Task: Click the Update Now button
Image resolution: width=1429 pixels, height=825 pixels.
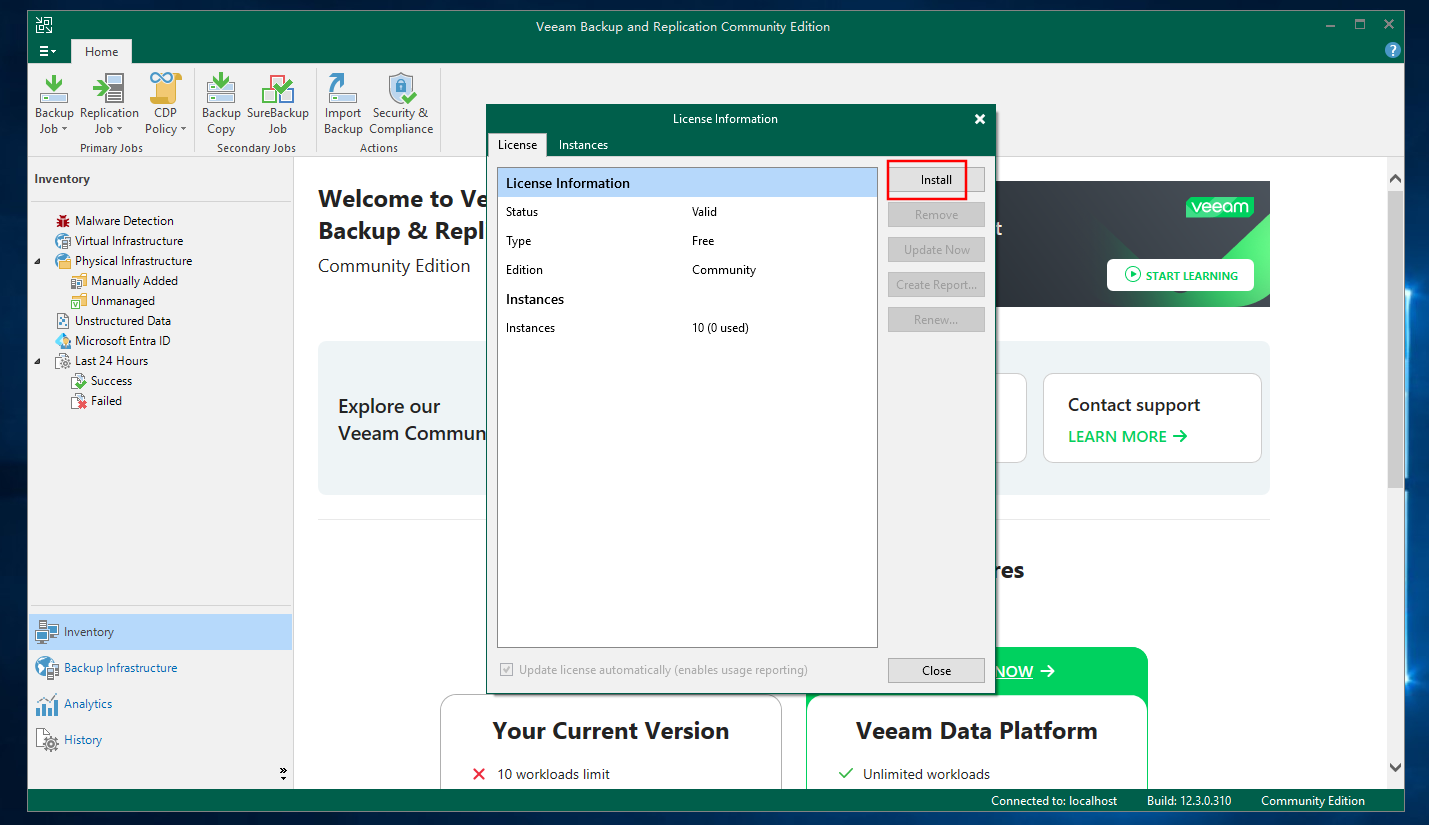Action: 936,250
